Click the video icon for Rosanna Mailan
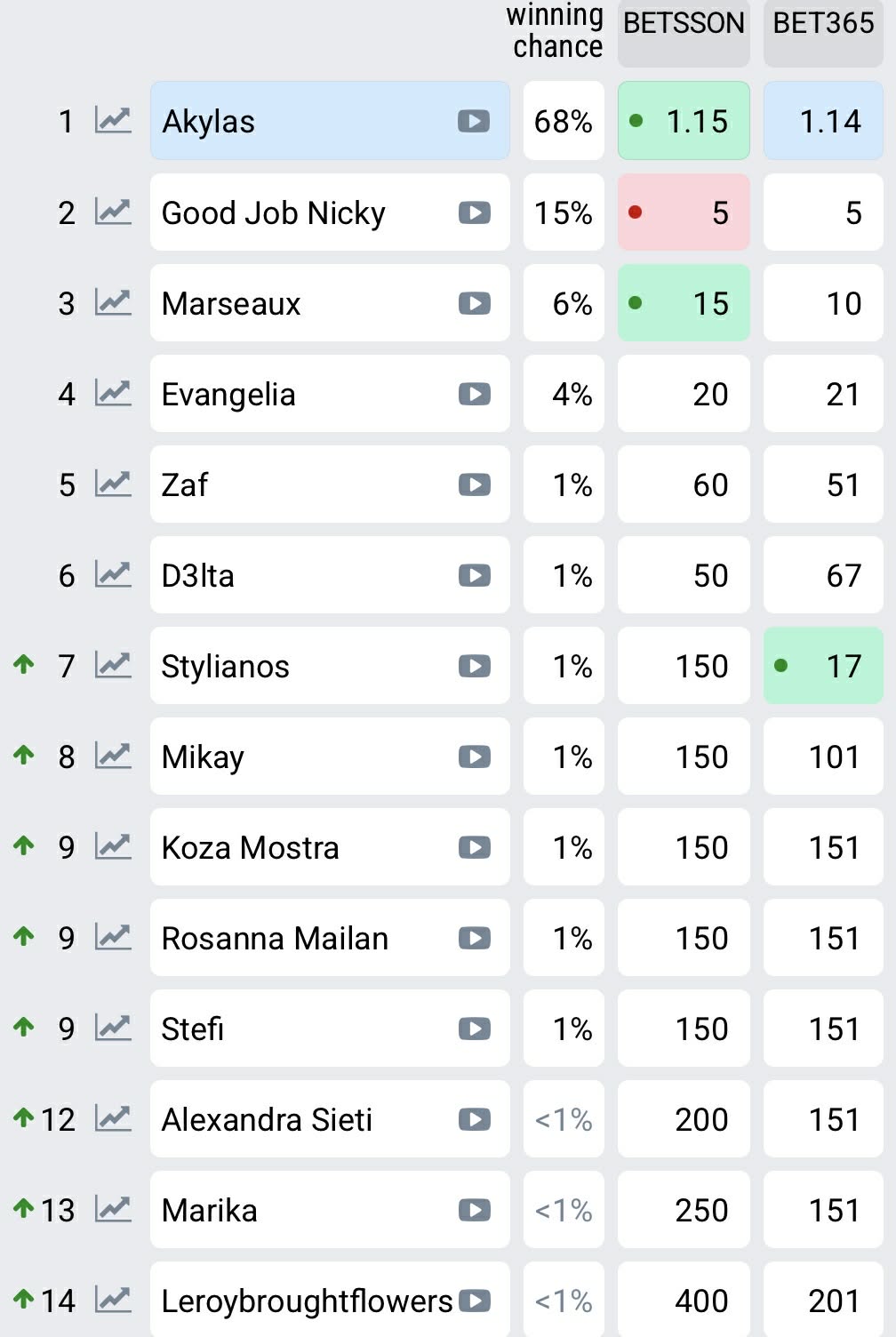The width and height of the screenshot is (896, 1337). point(474,938)
